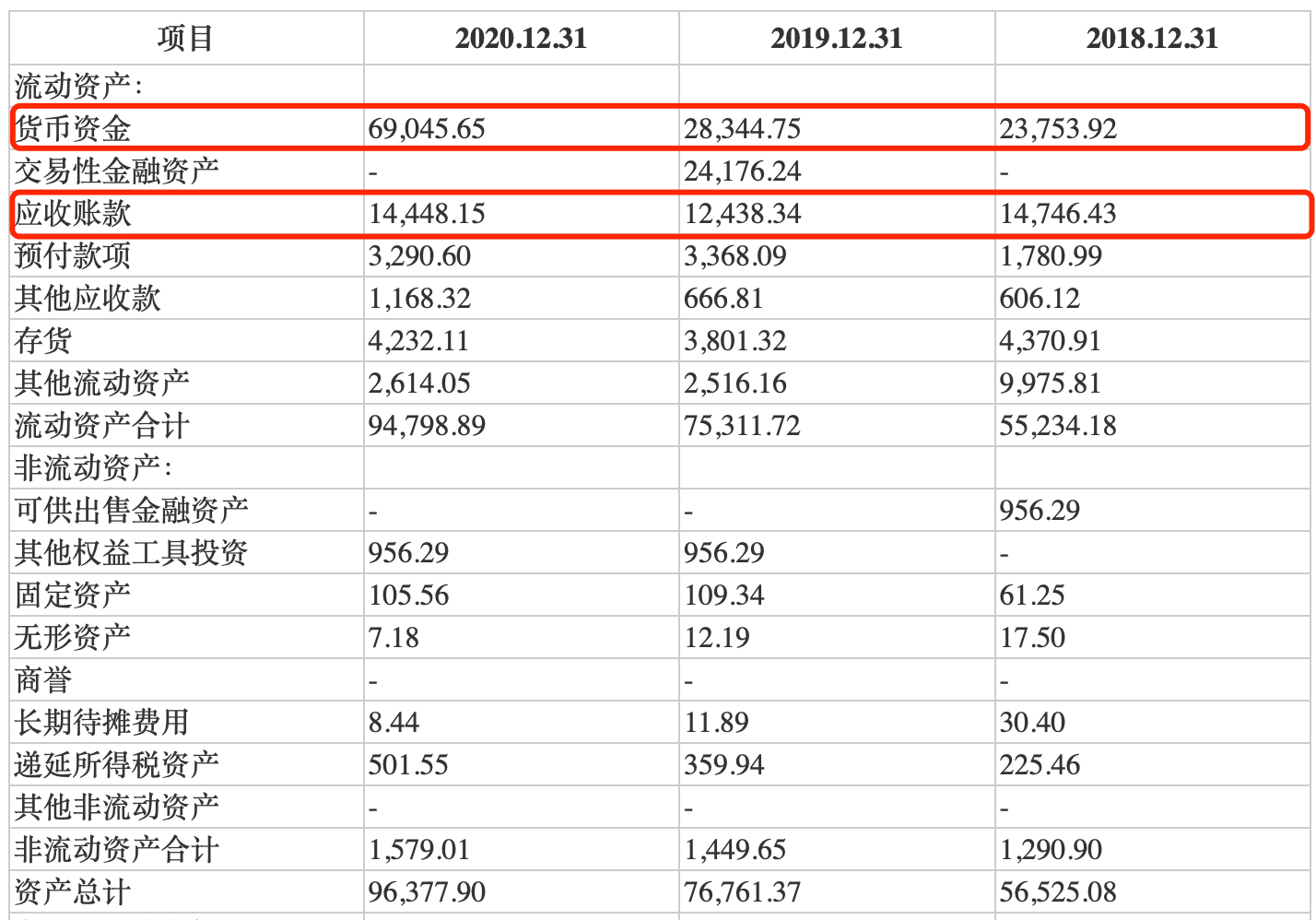The height and width of the screenshot is (920, 1316).
Task: Select the value 8.44
Action: point(394,722)
